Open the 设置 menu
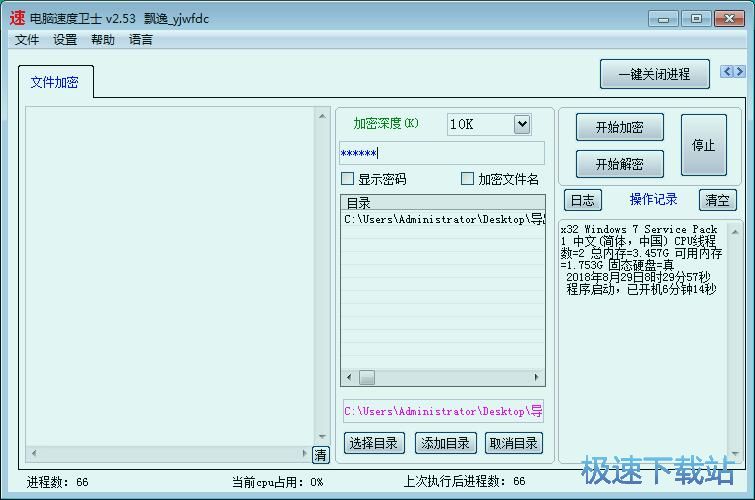 (65, 39)
